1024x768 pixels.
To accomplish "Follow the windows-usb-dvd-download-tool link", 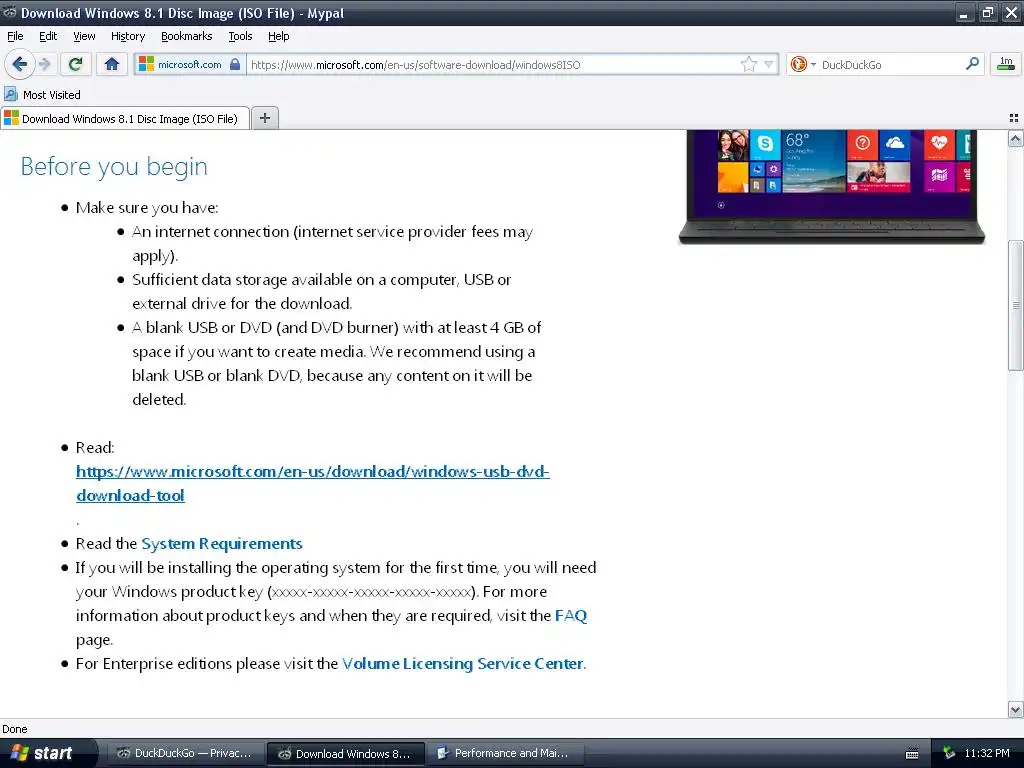I will point(312,483).
